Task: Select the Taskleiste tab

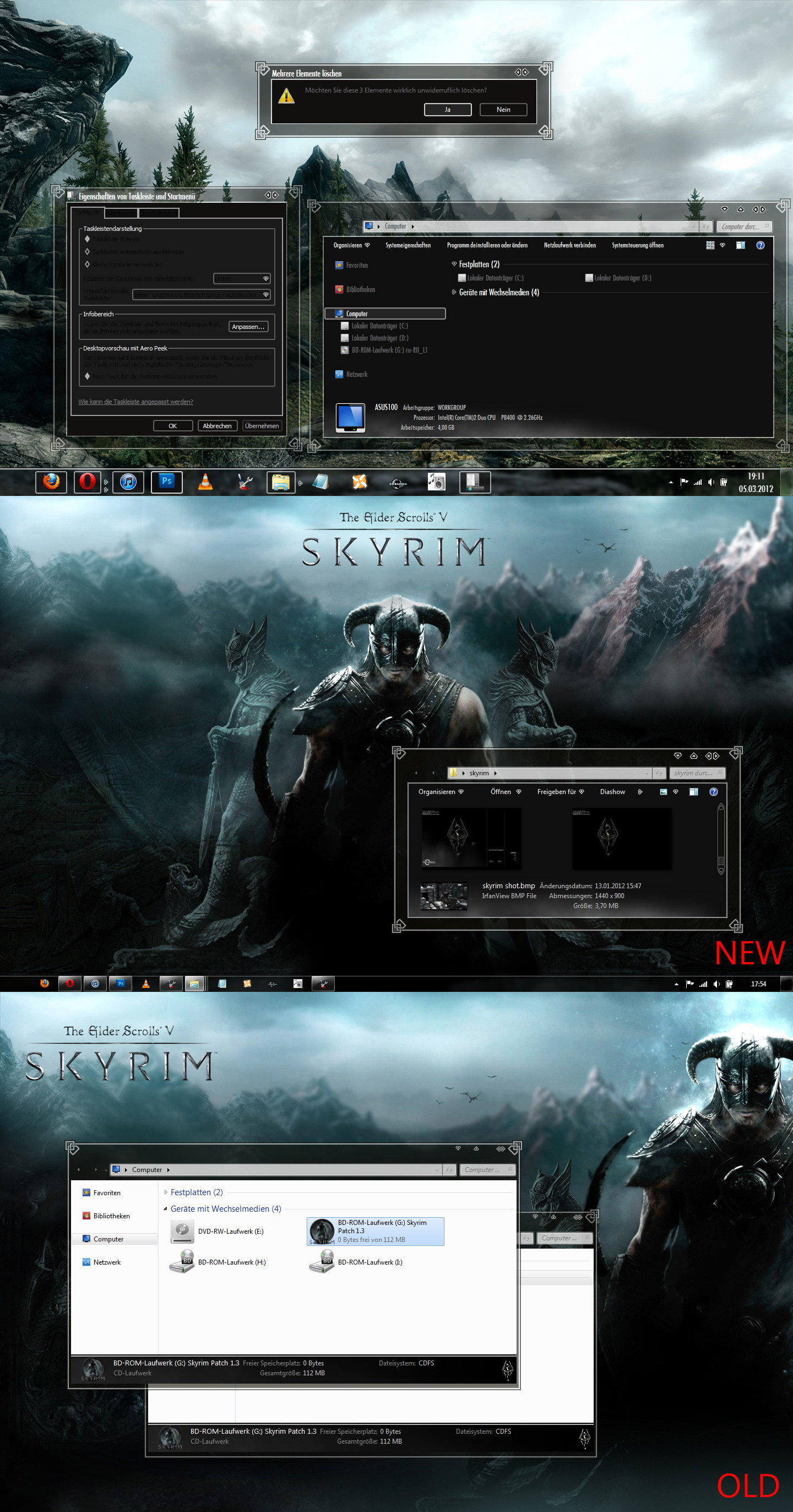Action: tap(88, 212)
